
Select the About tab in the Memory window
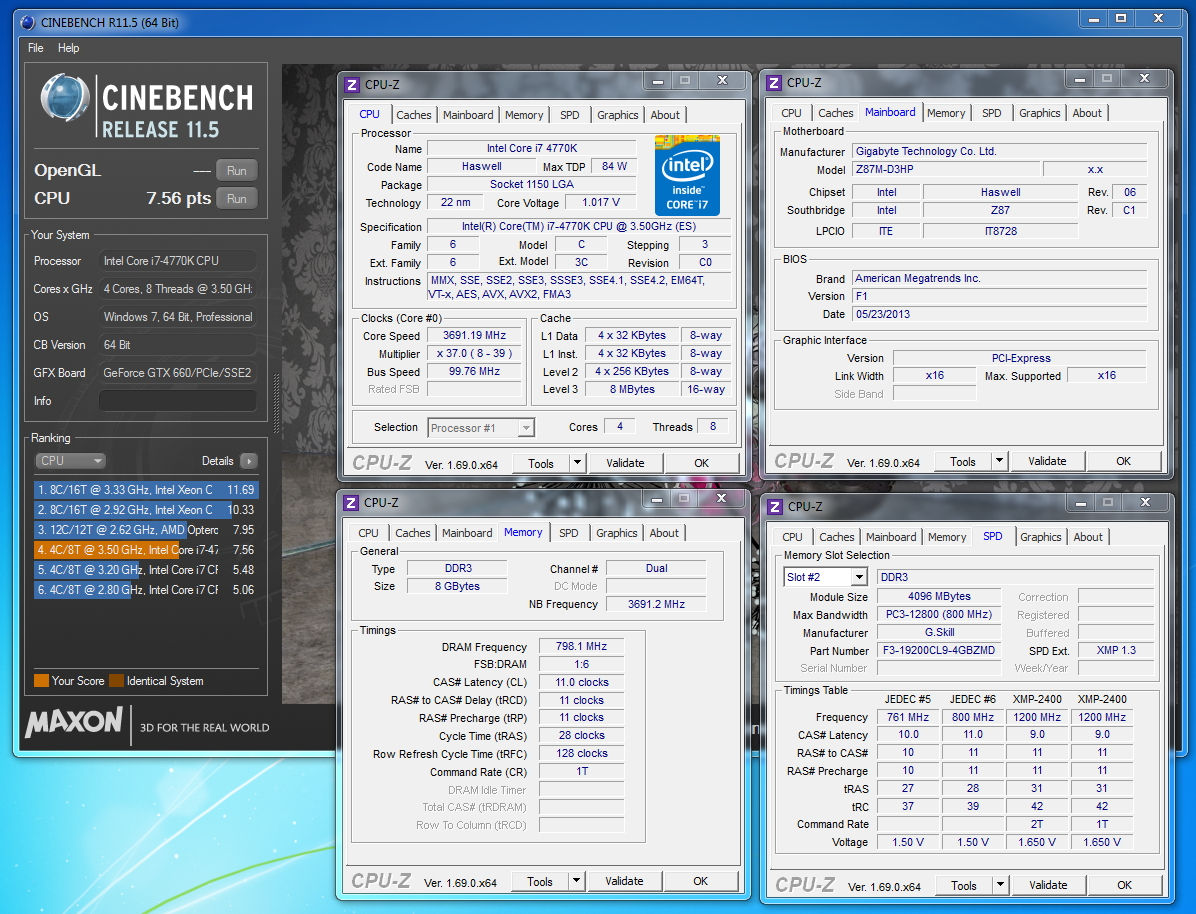[664, 533]
